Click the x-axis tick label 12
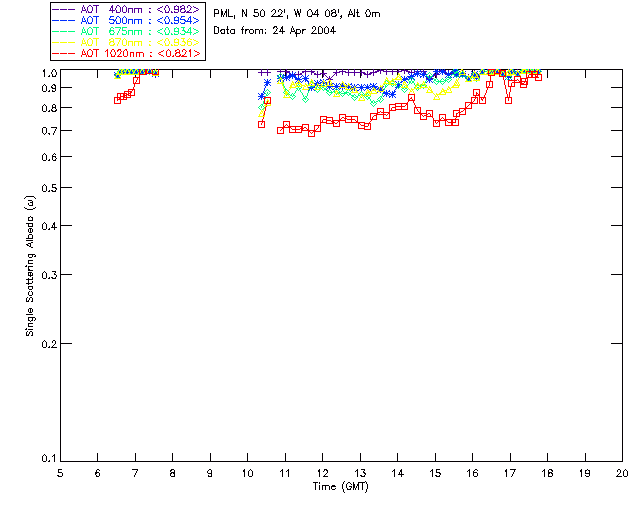The height and width of the screenshot is (512, 640). pyautogui.click(x=322, y=473)
